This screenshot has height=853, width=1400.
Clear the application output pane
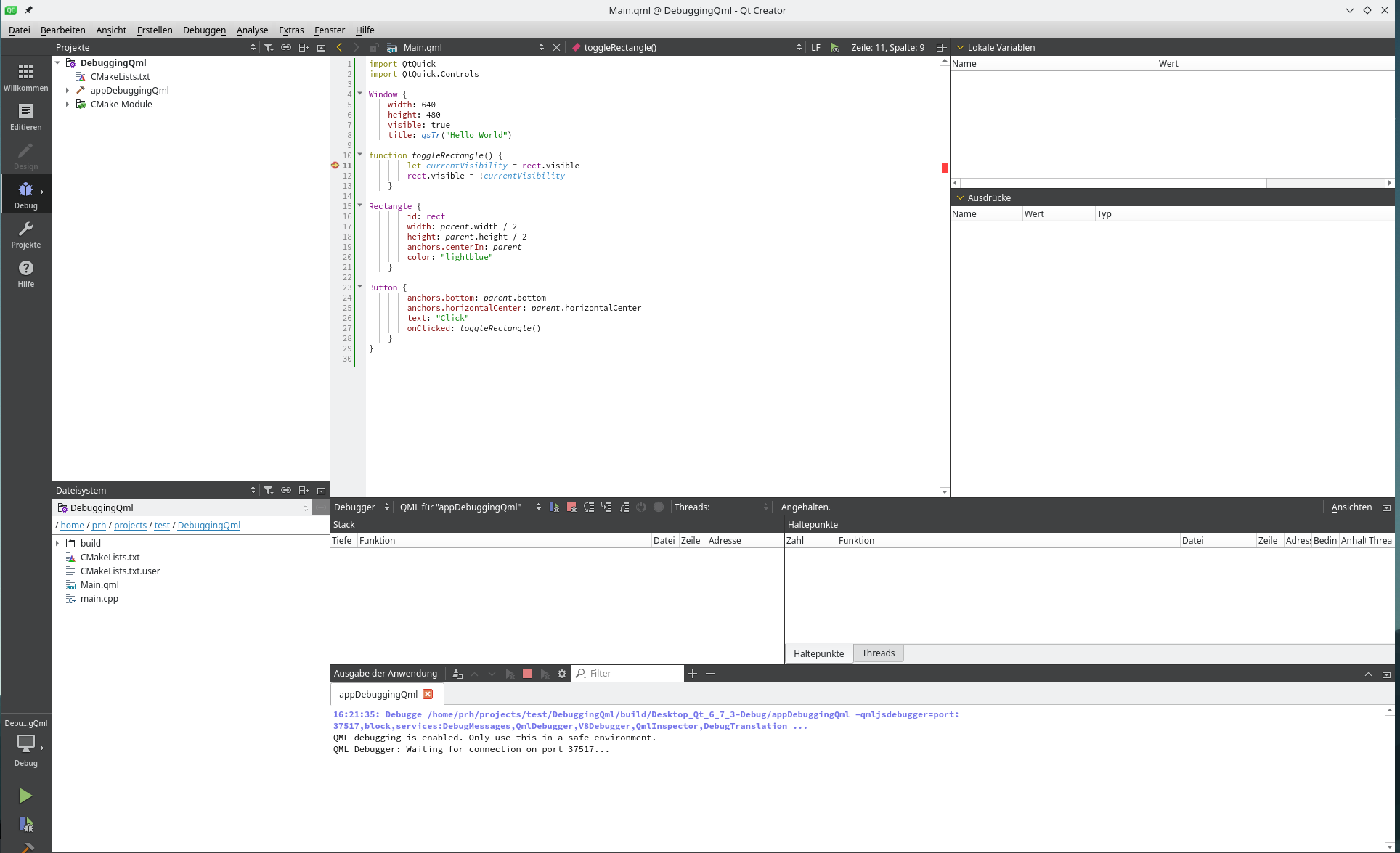point(457,674)
